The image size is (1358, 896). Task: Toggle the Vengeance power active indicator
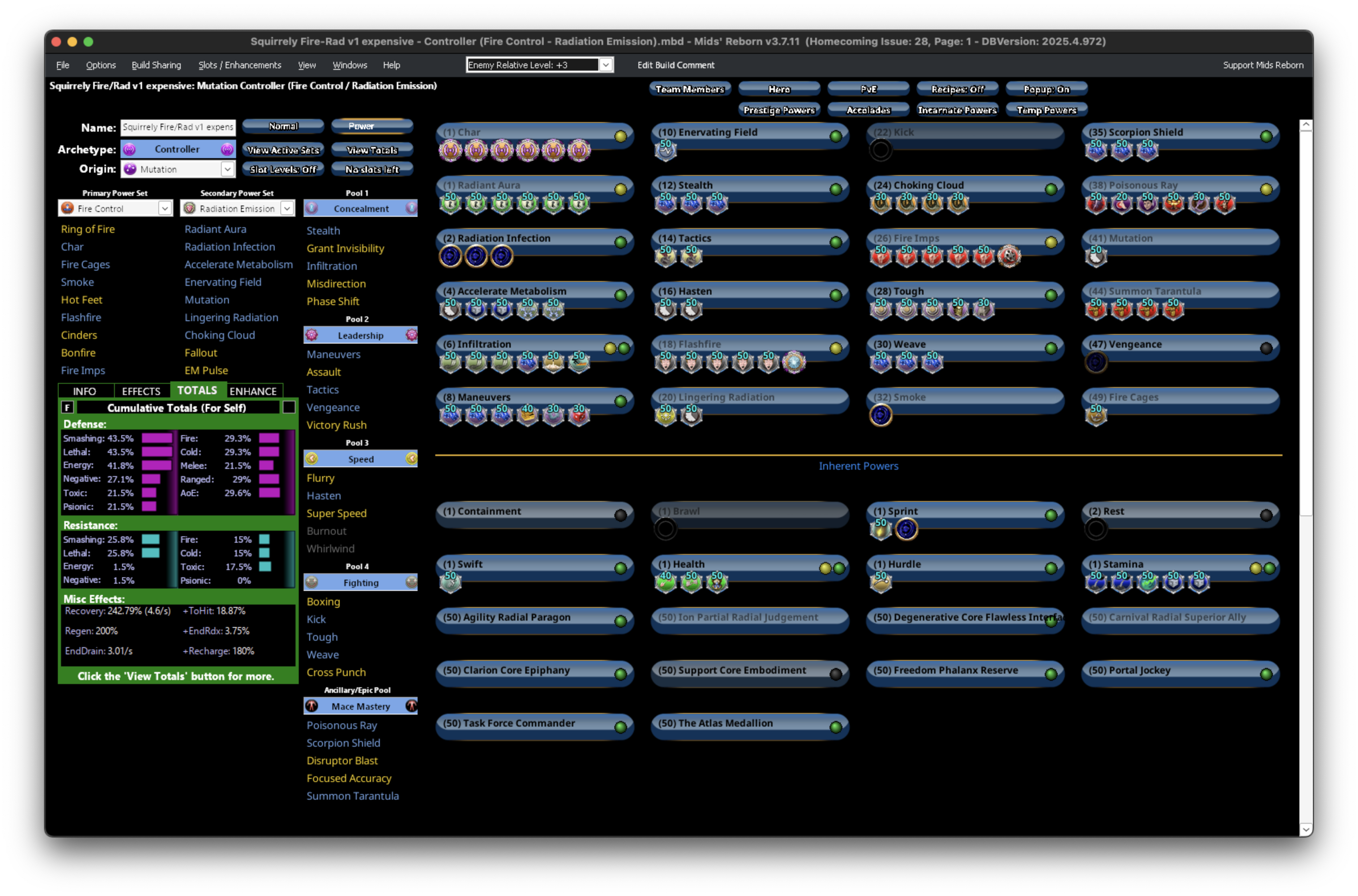tap(1266, 348)
